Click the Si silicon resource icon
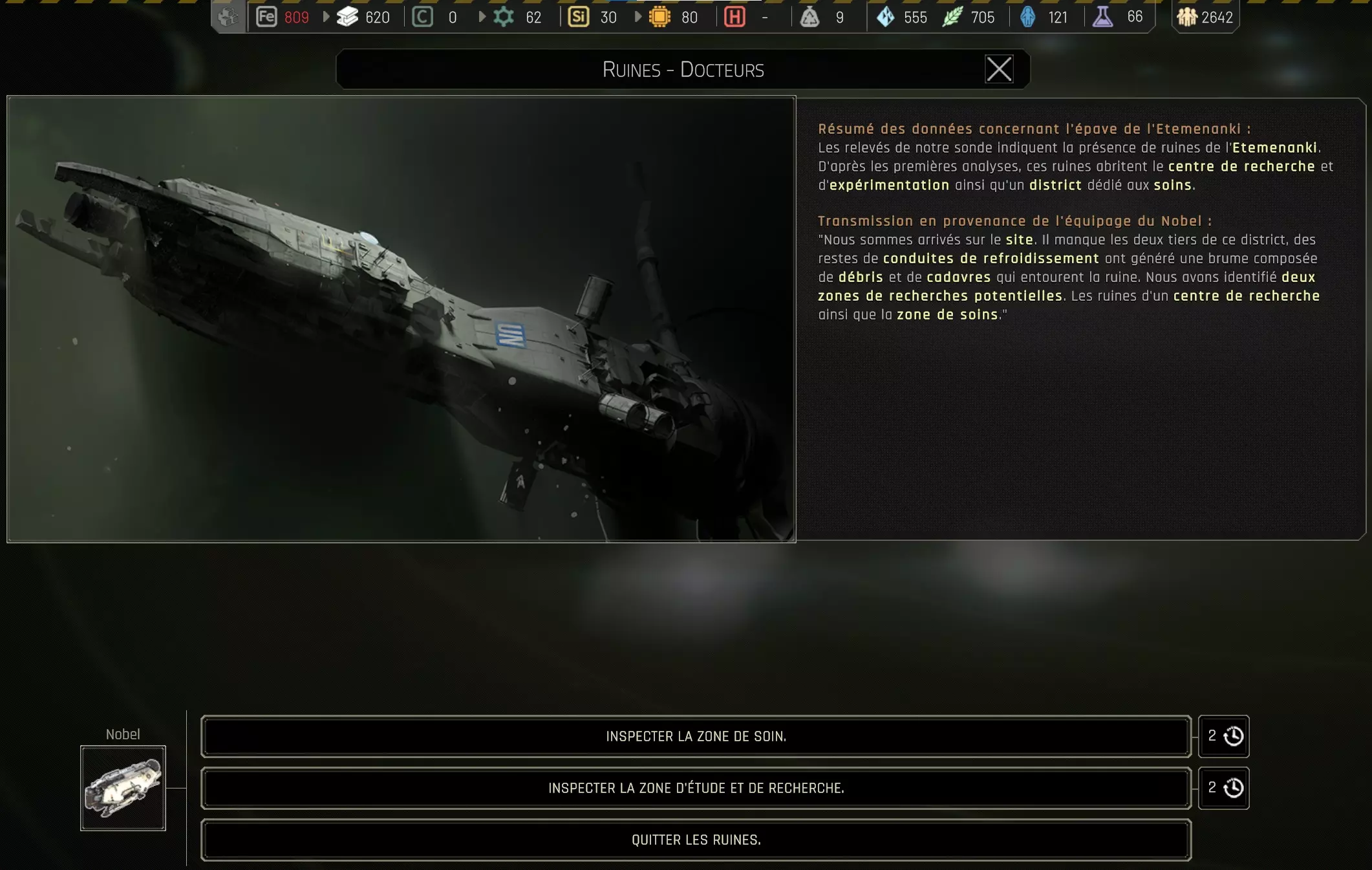The height and width of the screenshot is (870, 1372). click(578, 17)
